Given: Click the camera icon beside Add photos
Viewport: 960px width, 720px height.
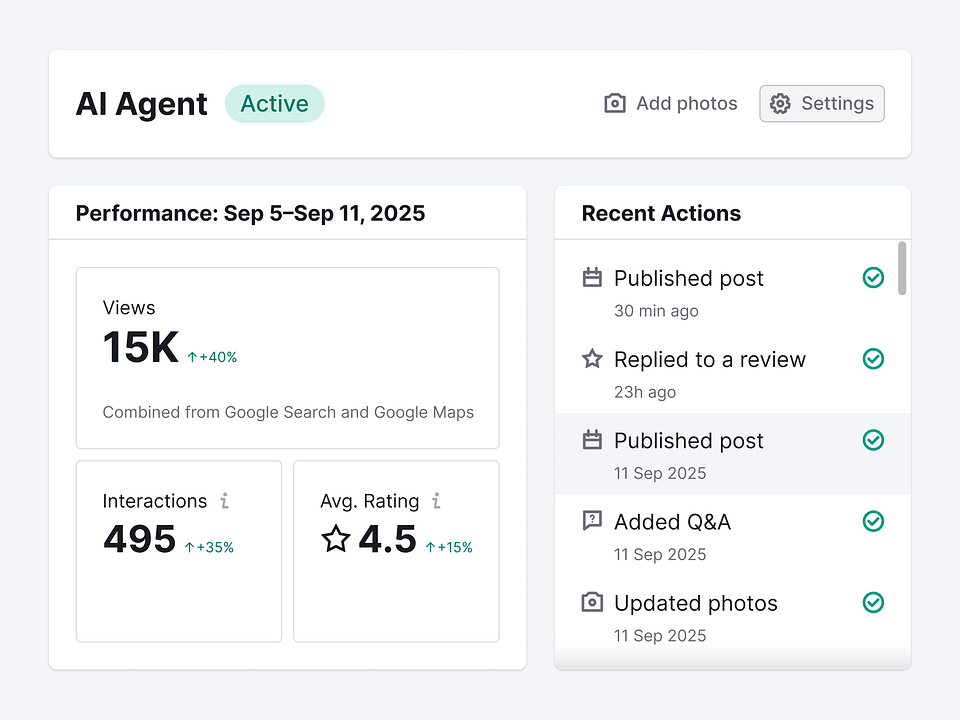Looking at the screenshot, I should [615, 104].
